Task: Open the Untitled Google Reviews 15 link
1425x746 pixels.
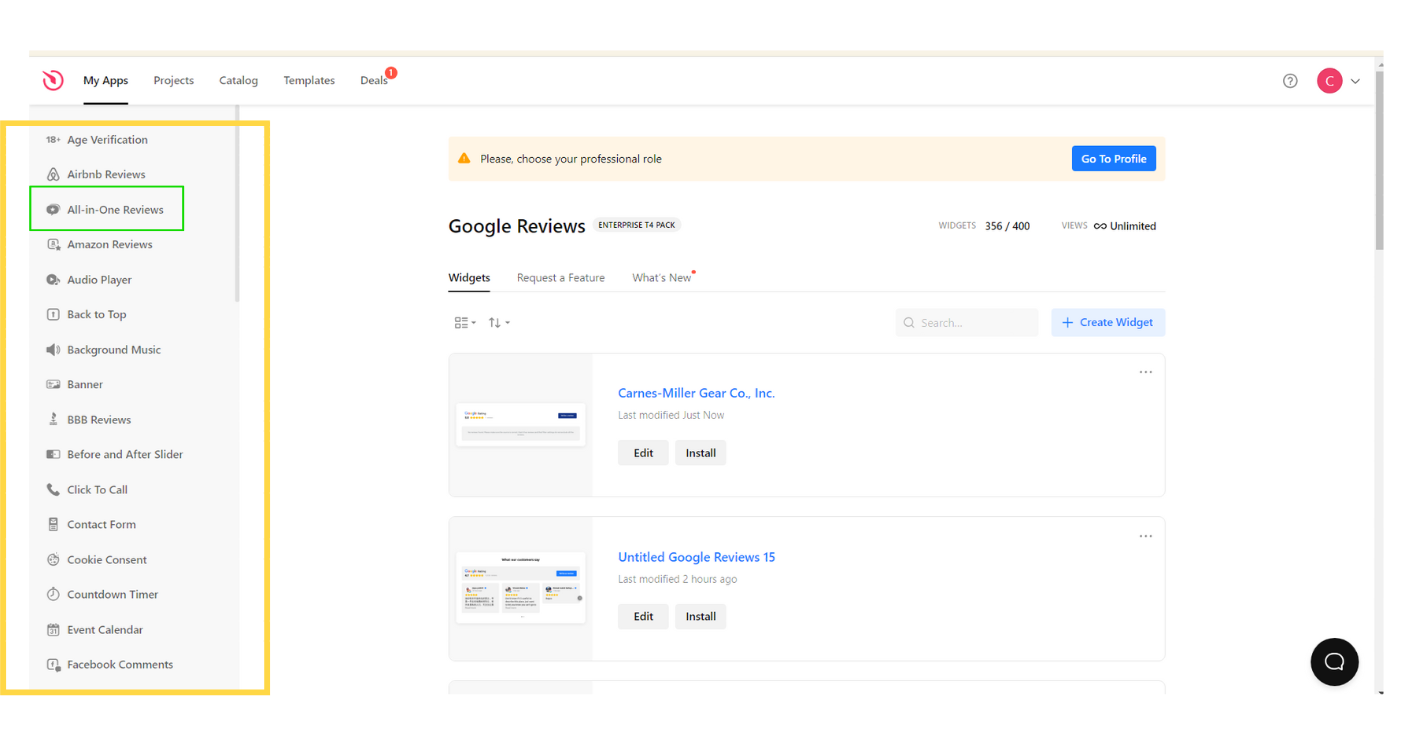Action: 696,557
